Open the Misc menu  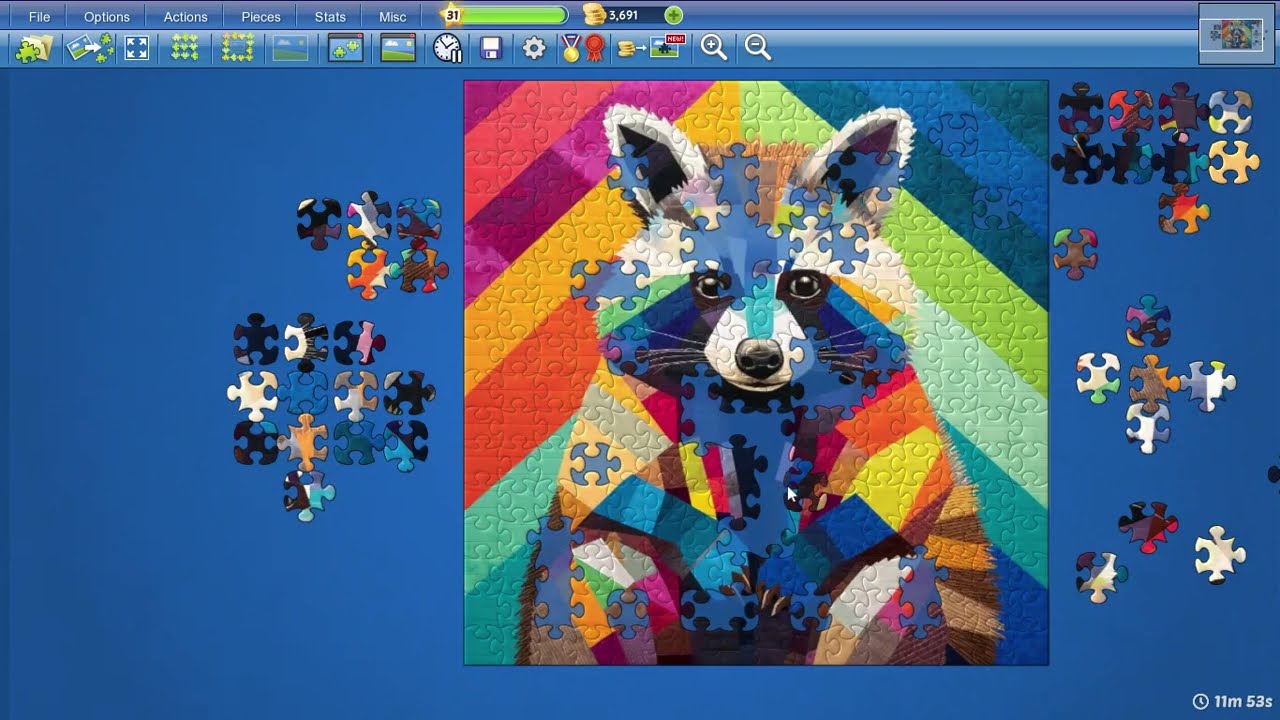pos(393,16)
